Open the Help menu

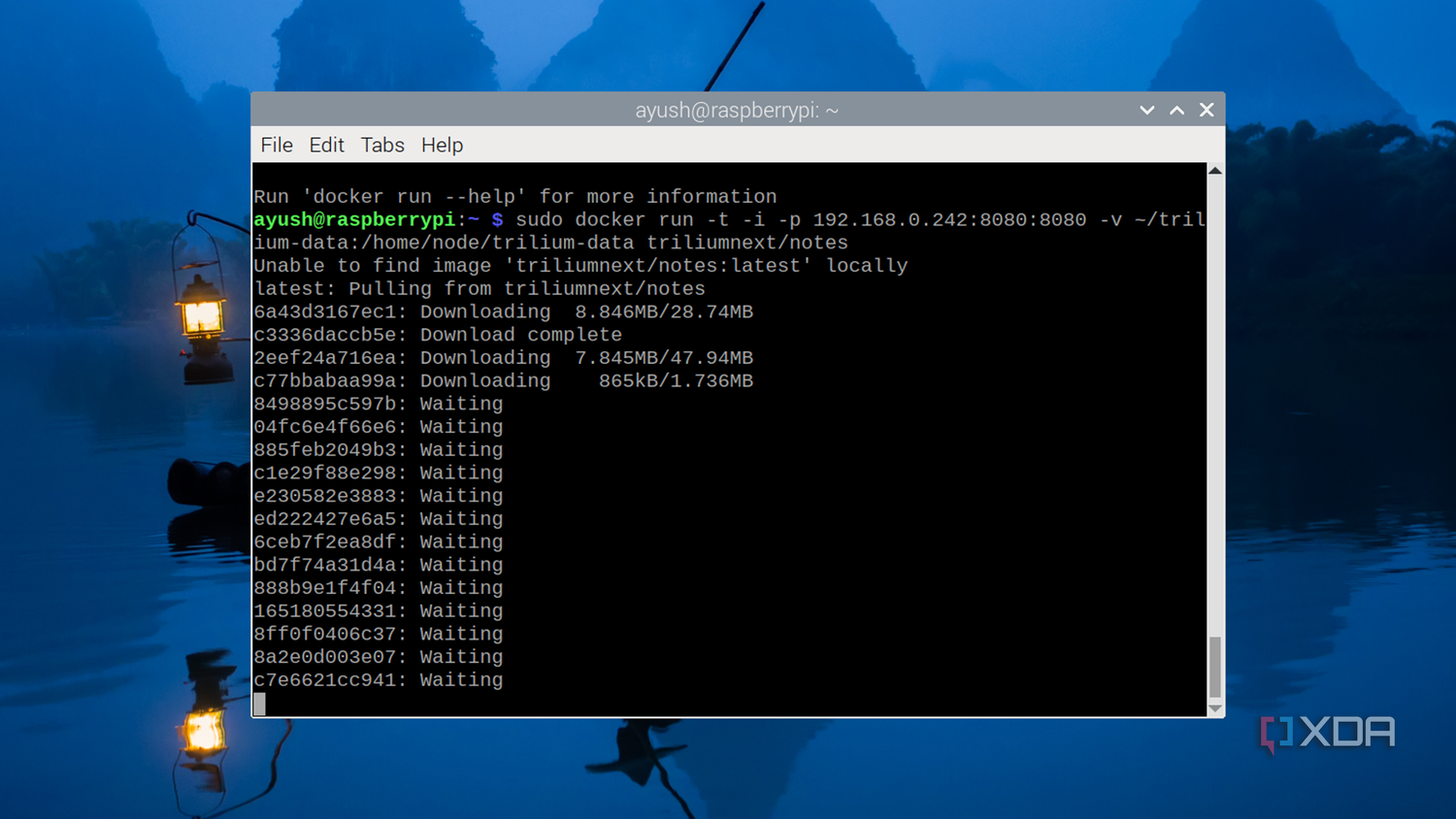coord(442,145)
